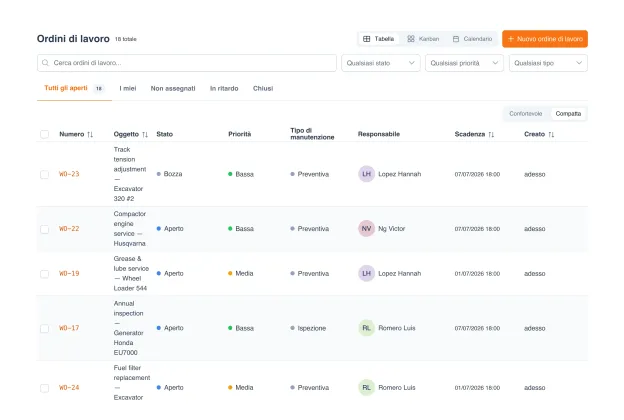The image size is (624, 420).
Task: Click Nuovo ordine di lavoro button
Action: click(x=545, y=39)
